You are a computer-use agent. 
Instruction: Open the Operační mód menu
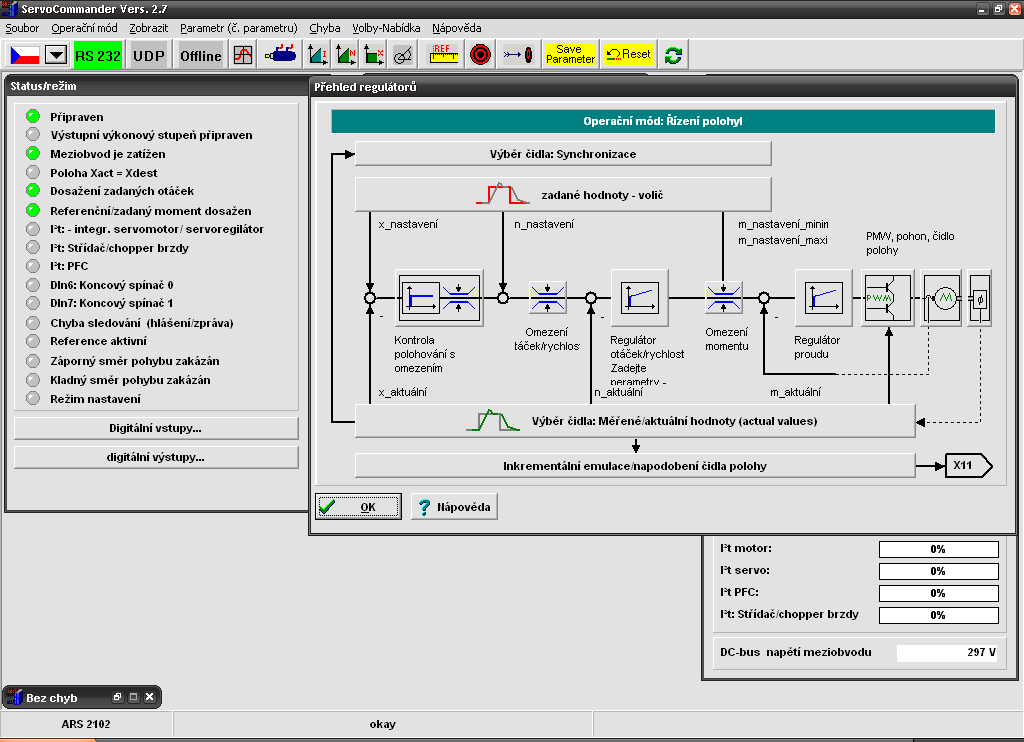coord(84,28)
